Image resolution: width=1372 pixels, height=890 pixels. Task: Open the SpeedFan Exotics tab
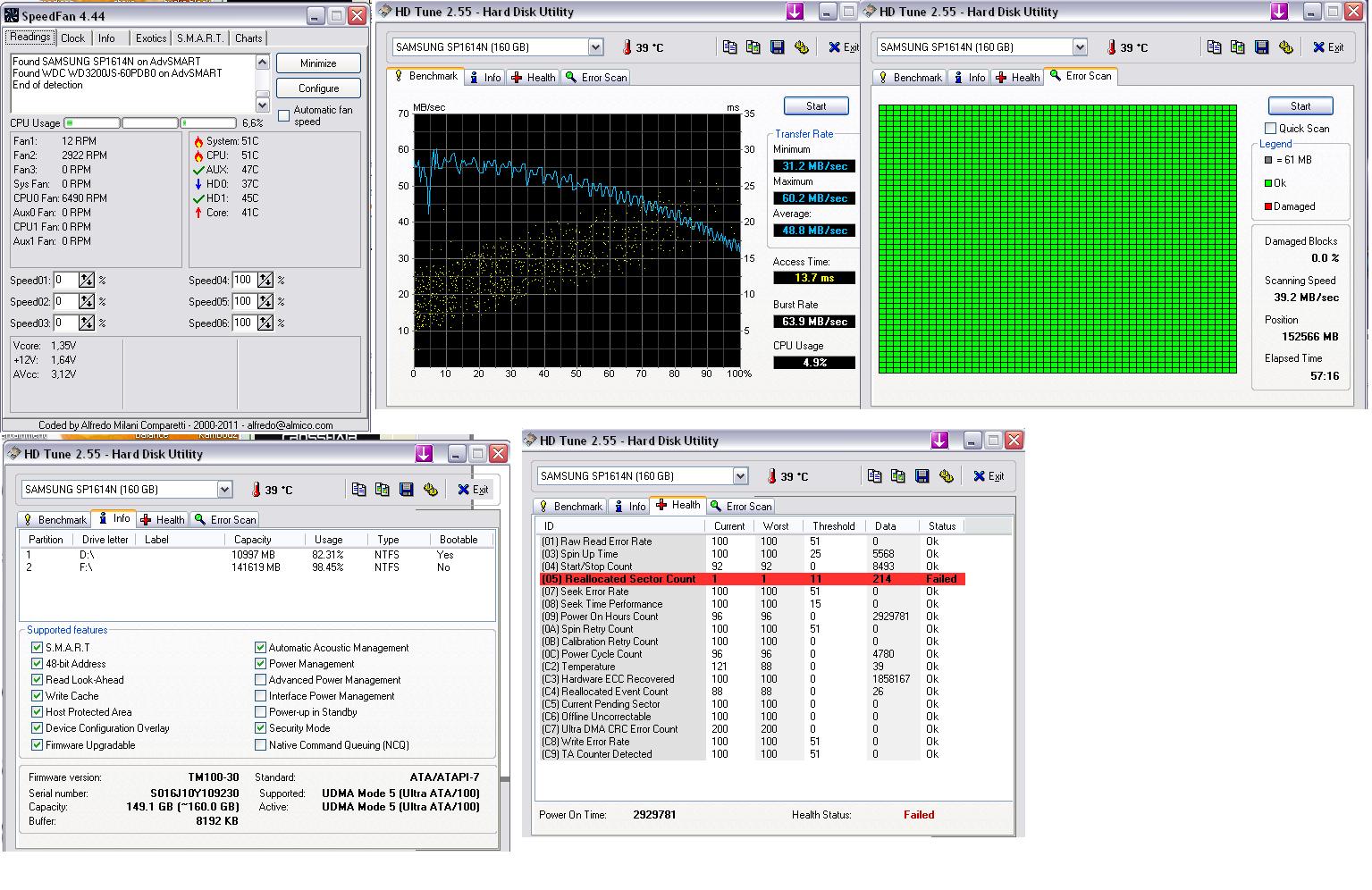(x=151, y=38)
